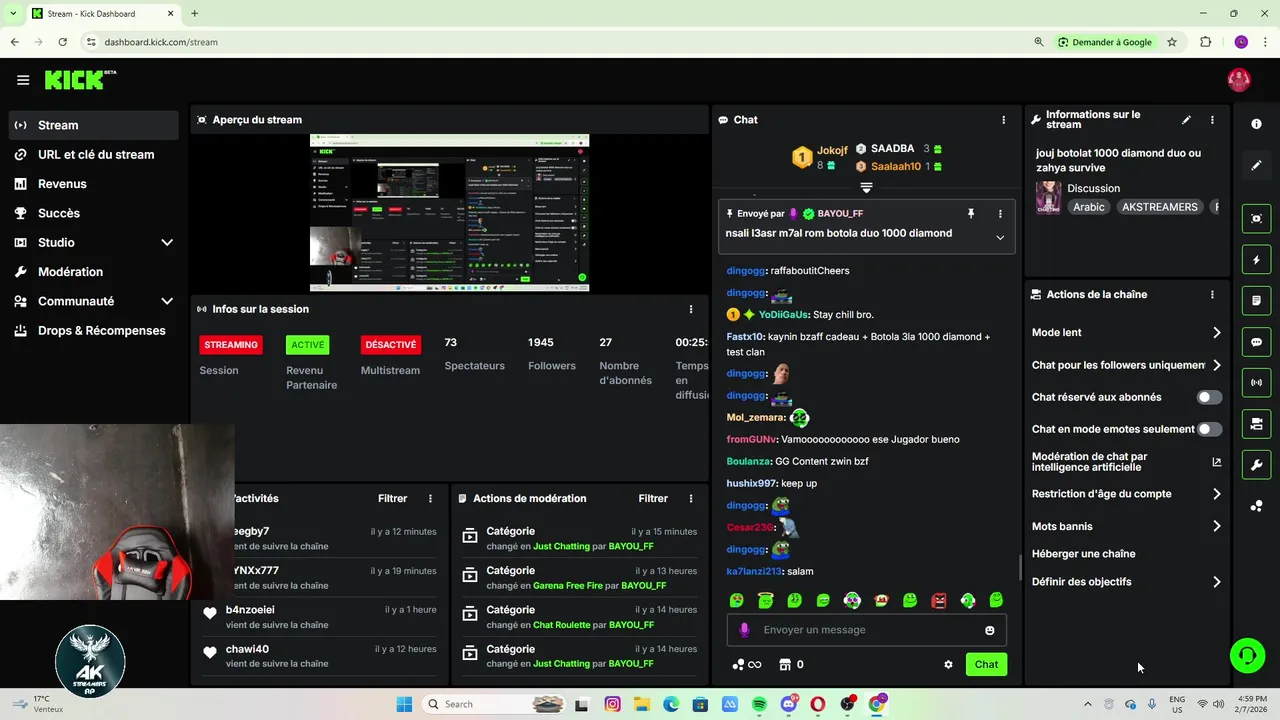Open URL et clé du stream
This screenshot has height=720, width=1280.
(94, 154)
